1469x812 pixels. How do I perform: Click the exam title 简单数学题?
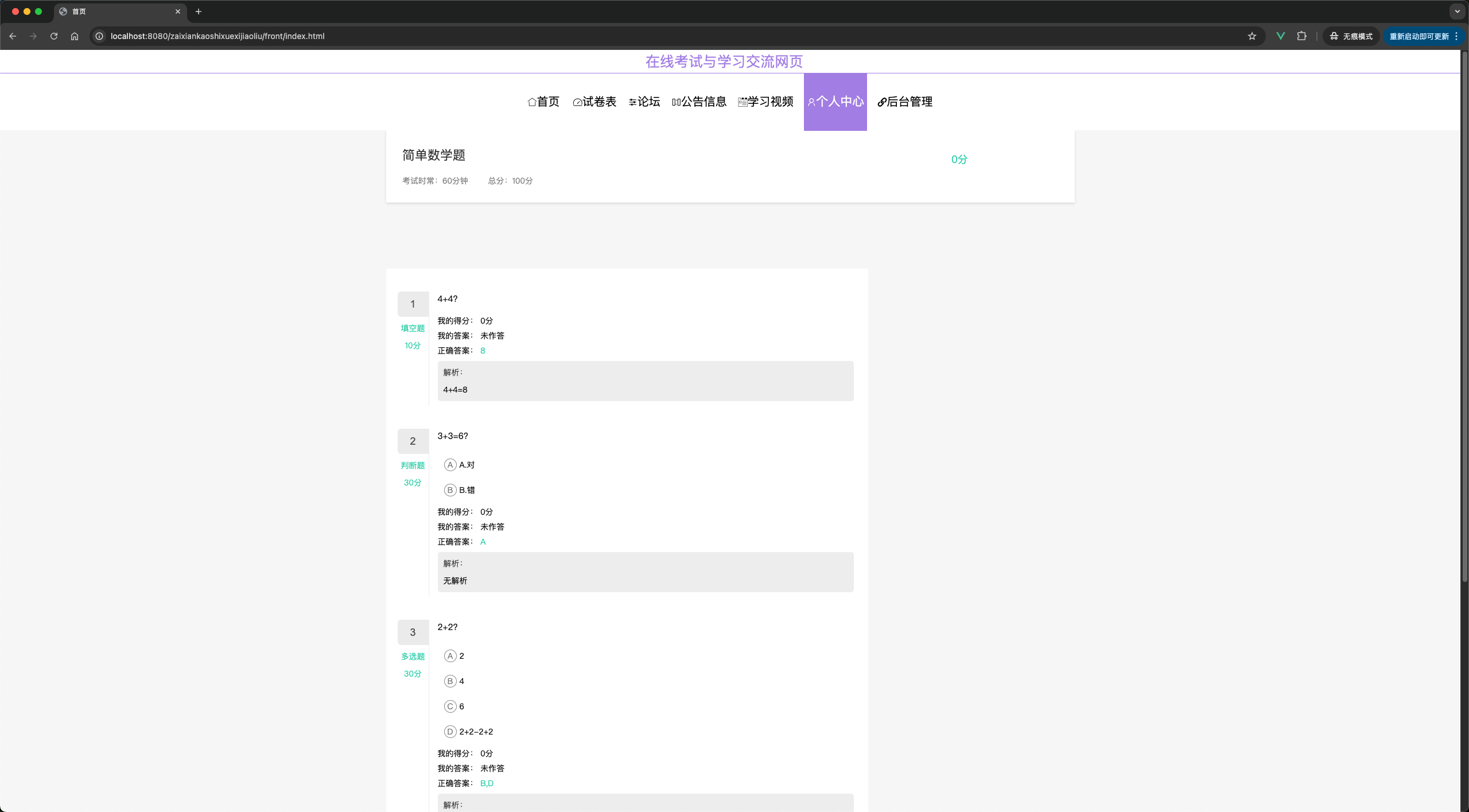[x=434, y=155]
